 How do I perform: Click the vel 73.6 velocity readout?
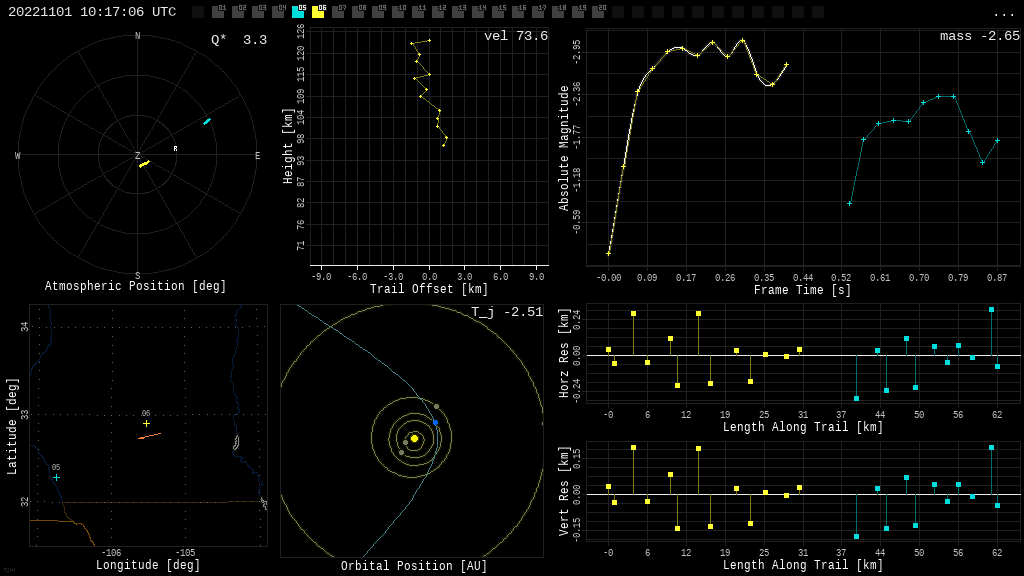pos(516,37)
